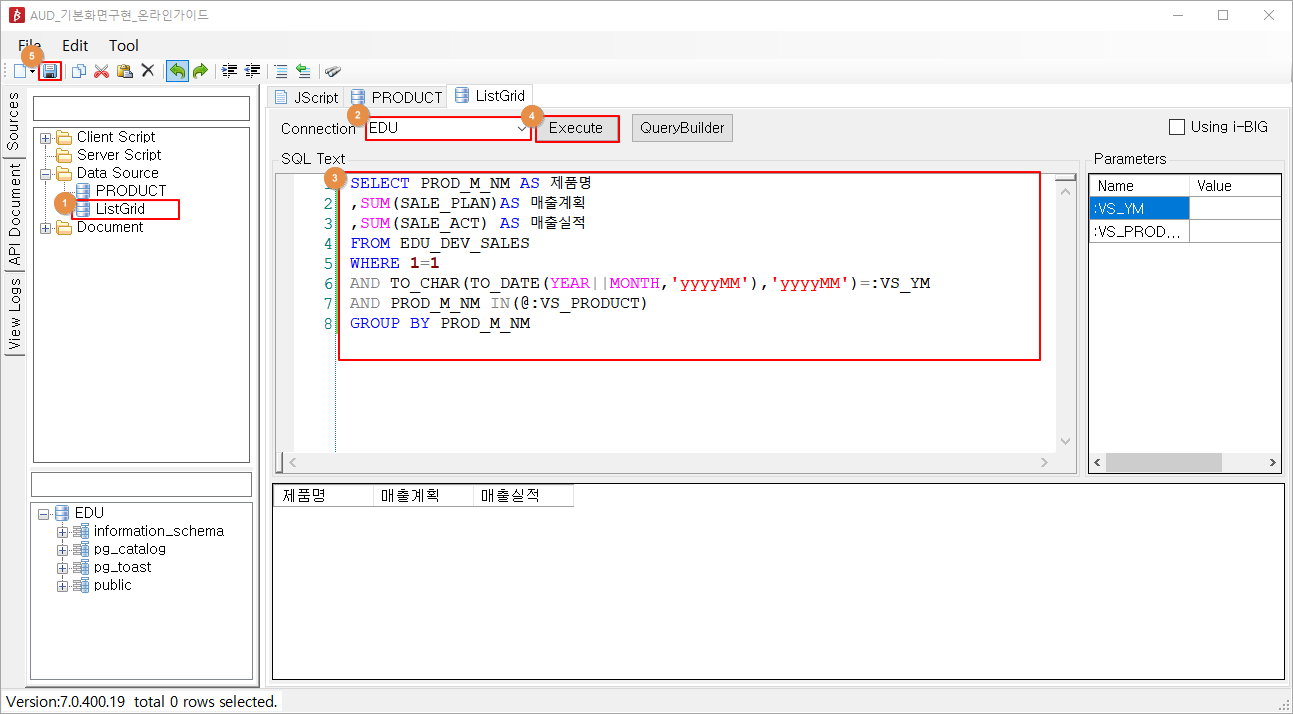Click the Increase indent icon
The height and width of the screenshot is (714, 1293).
point(230,71)
